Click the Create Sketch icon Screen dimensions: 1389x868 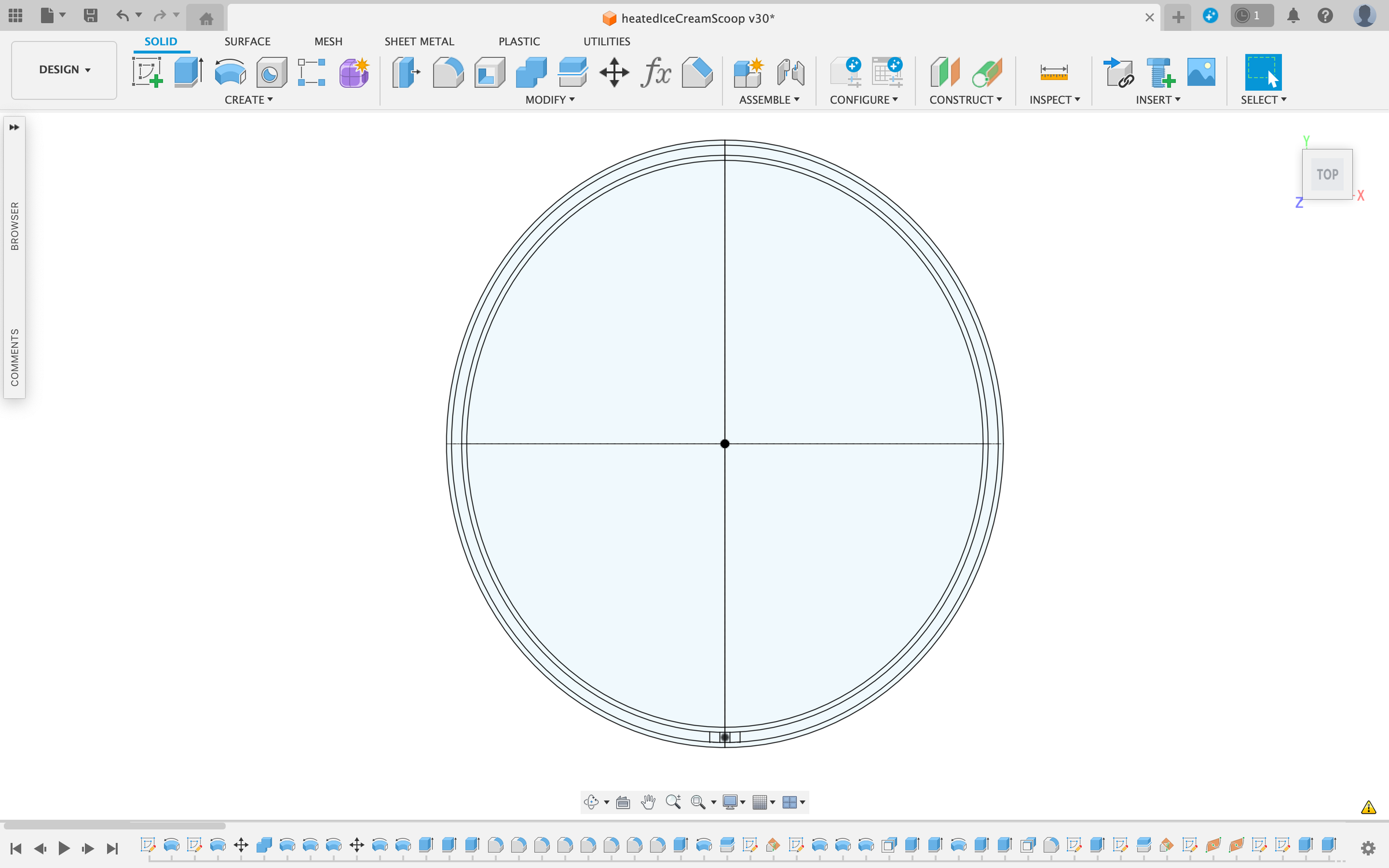(147, 72)
